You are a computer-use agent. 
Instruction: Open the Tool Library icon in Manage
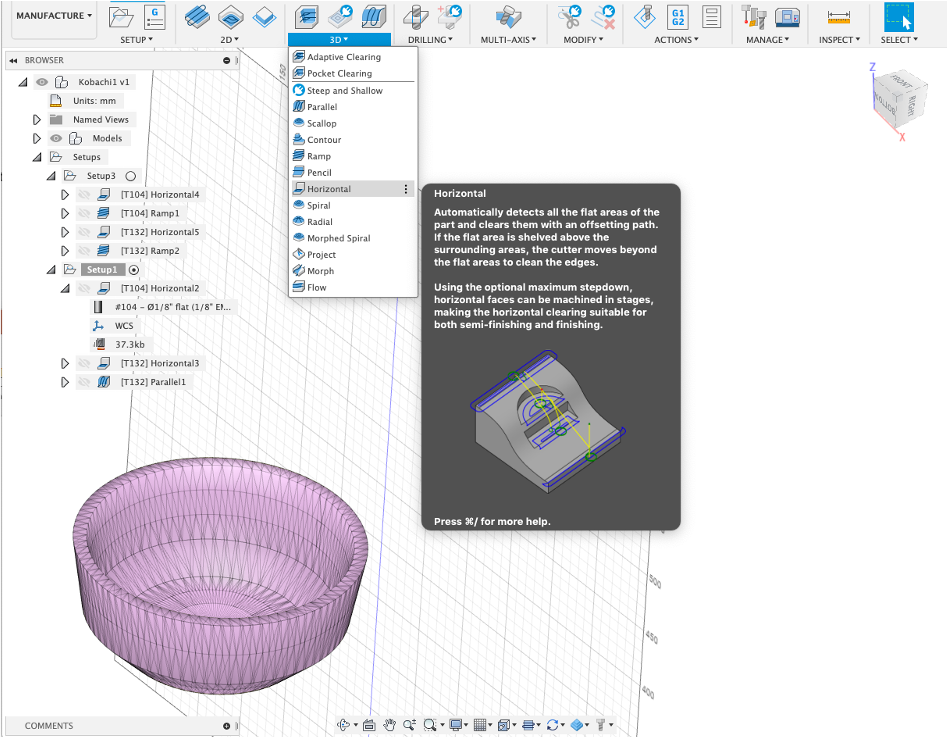click(753, 17)
